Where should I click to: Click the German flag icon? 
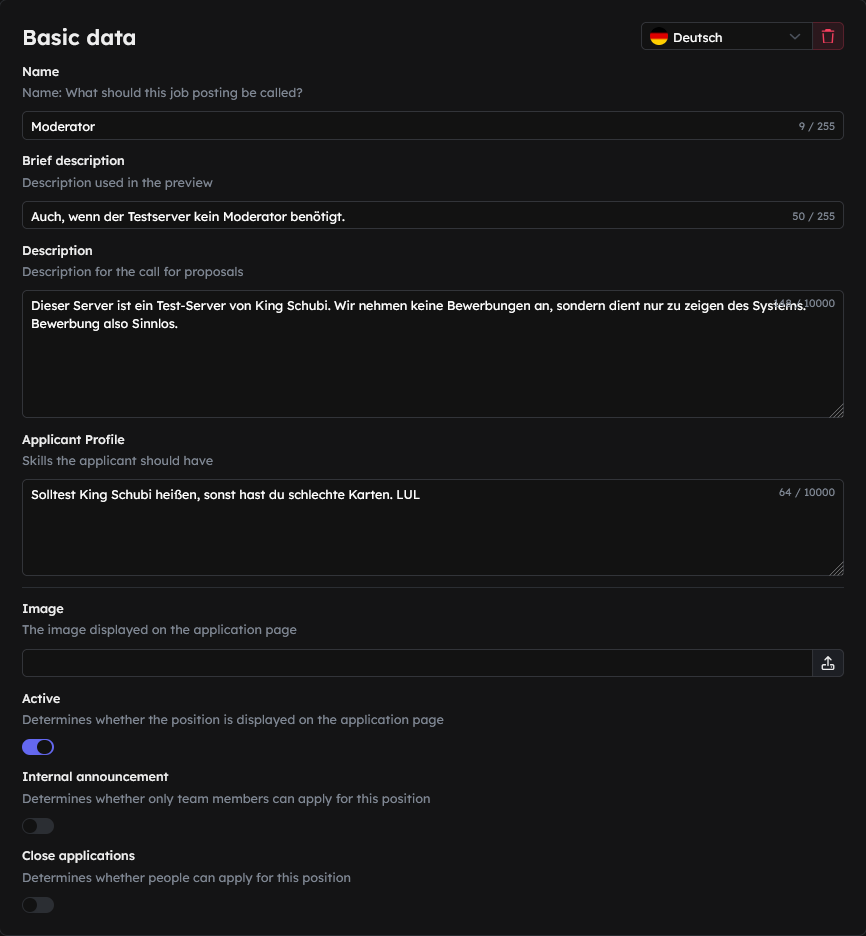point(659,37)
